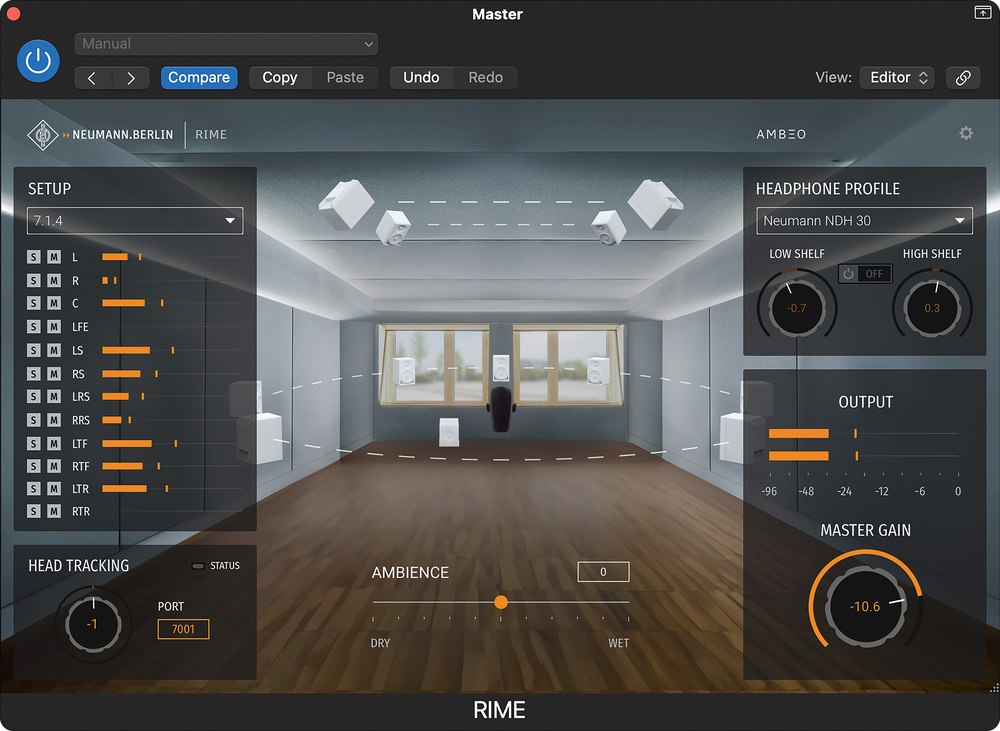
Task: Select the subwoofer speaker in room
Action: pos(450,432)
